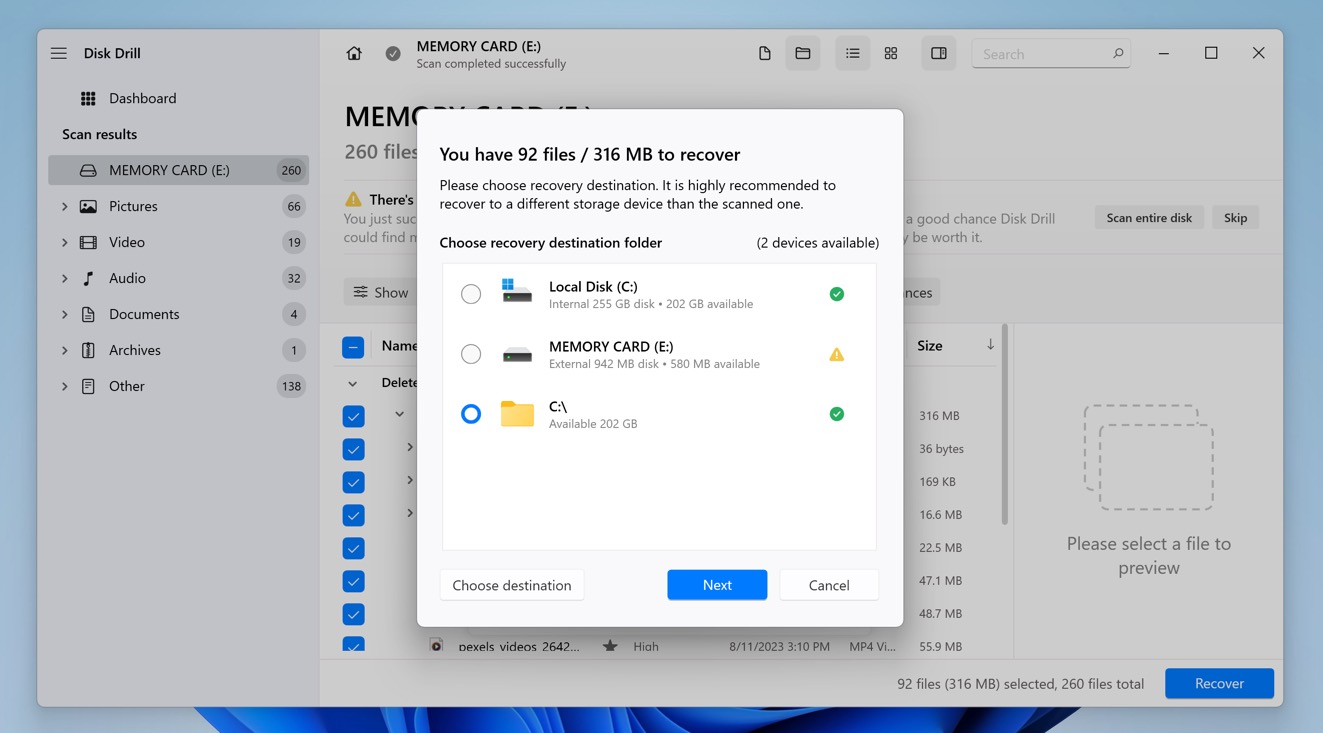Click the file list vertical scrollbar
This screenshot has width=1323, height=733.
[x=1004, y=425]
